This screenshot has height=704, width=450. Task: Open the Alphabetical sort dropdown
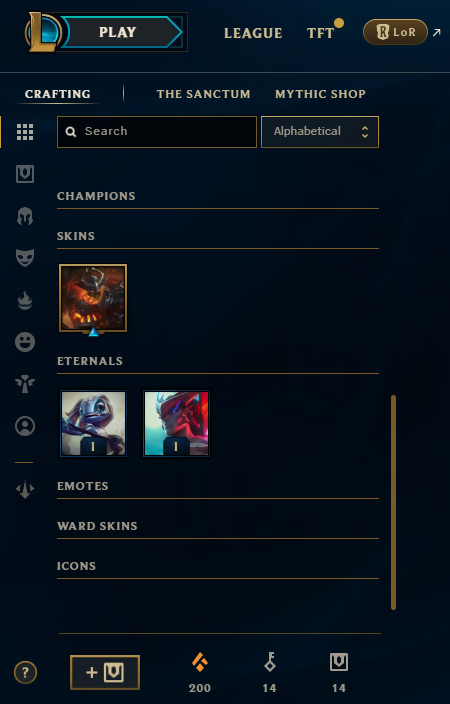click(x=320, y=132)
